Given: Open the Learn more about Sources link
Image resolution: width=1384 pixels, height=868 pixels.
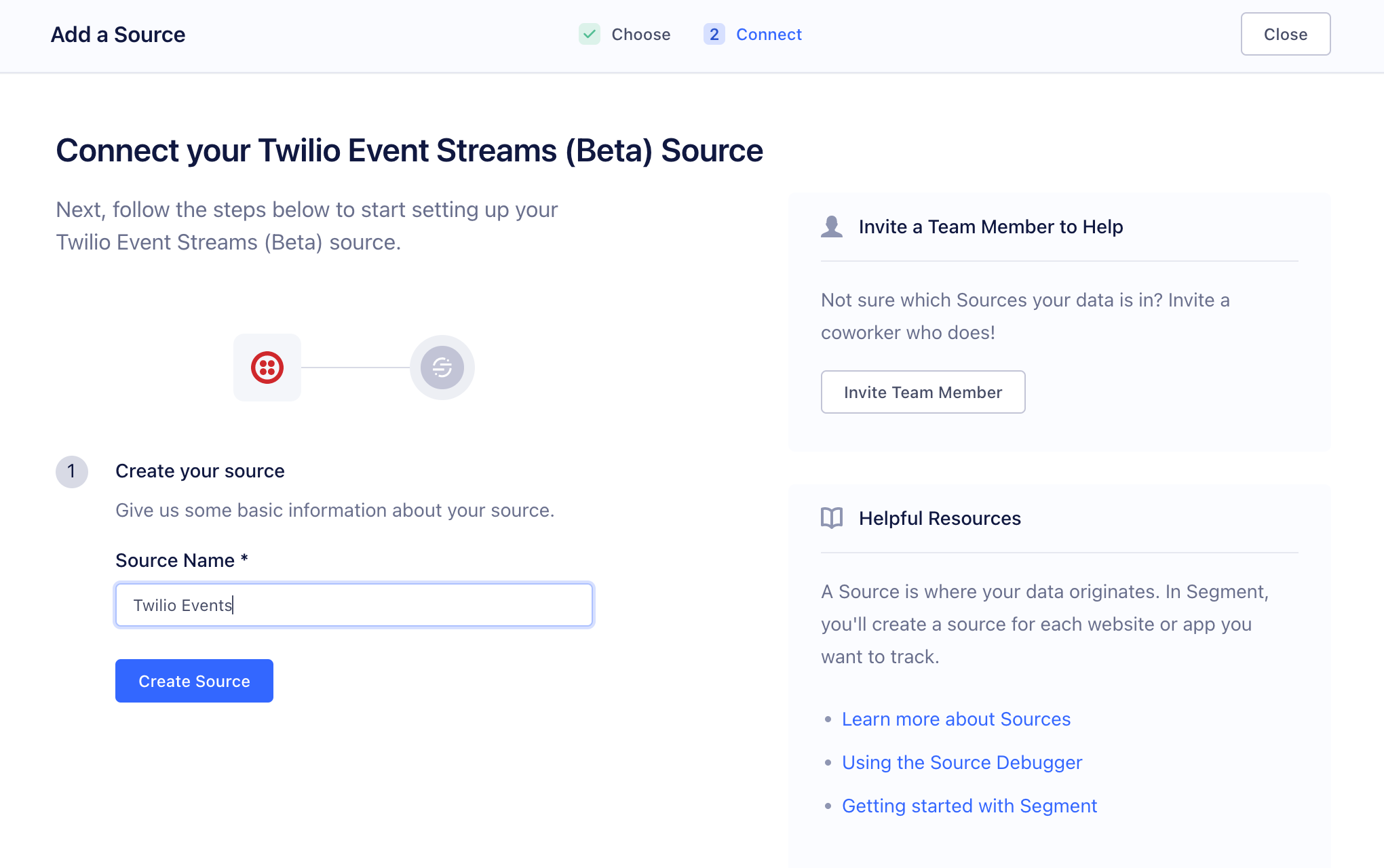Looking at the screenshot, I should coord(956,719).
